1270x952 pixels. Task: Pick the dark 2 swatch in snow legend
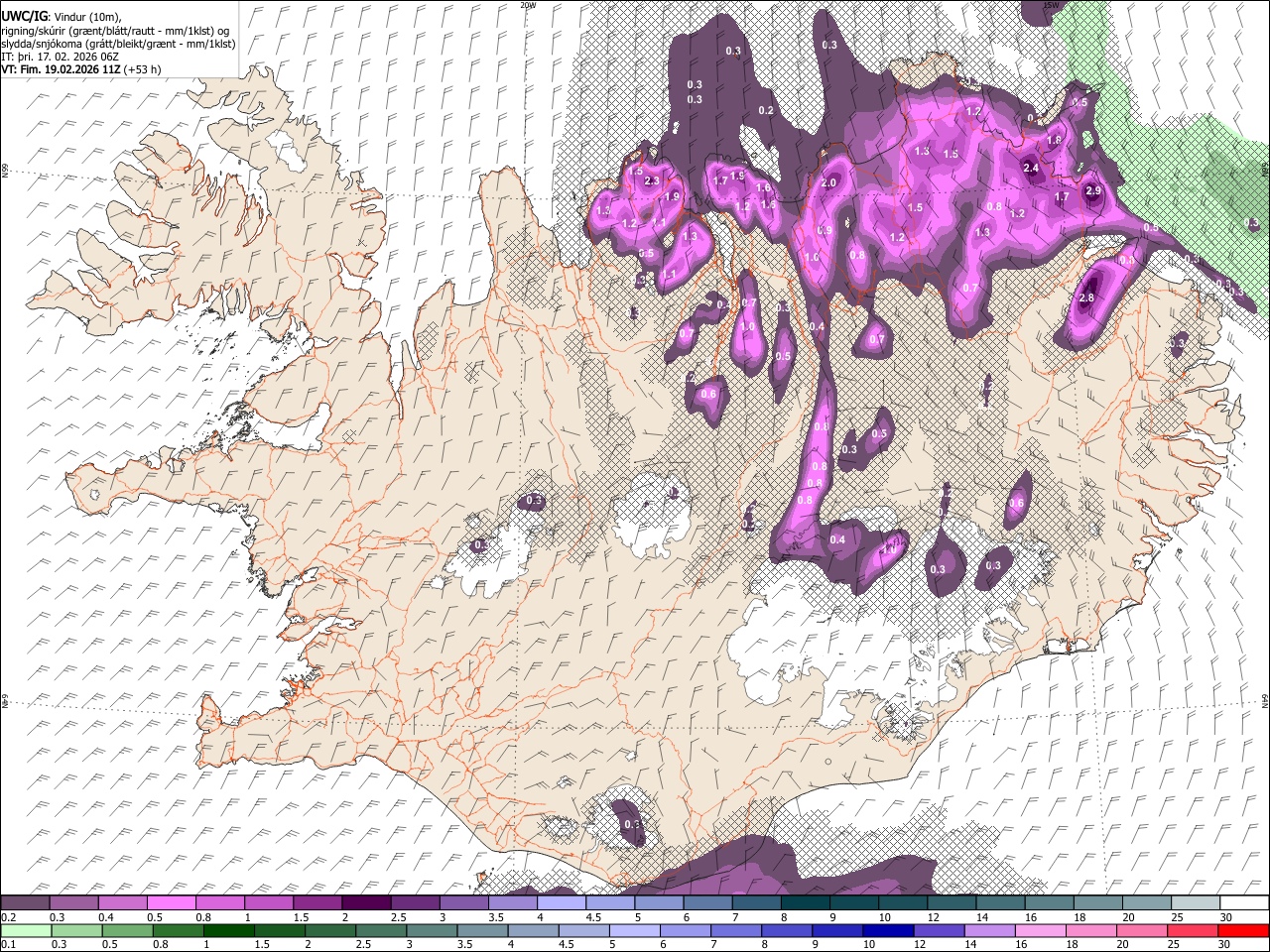pyautogui.click(x=366, y=902)
